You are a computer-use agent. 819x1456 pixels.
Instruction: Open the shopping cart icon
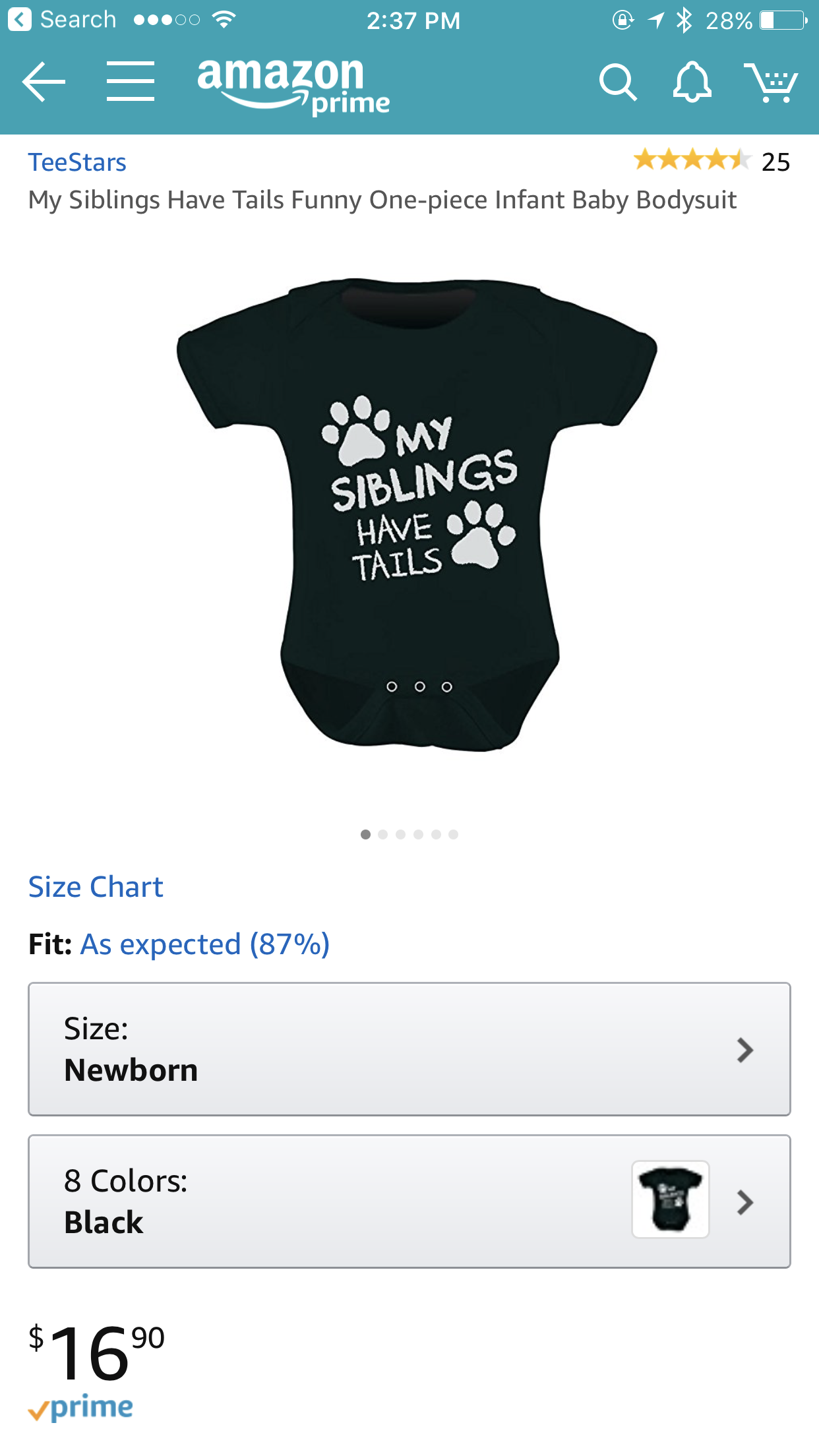pos(771,82)
